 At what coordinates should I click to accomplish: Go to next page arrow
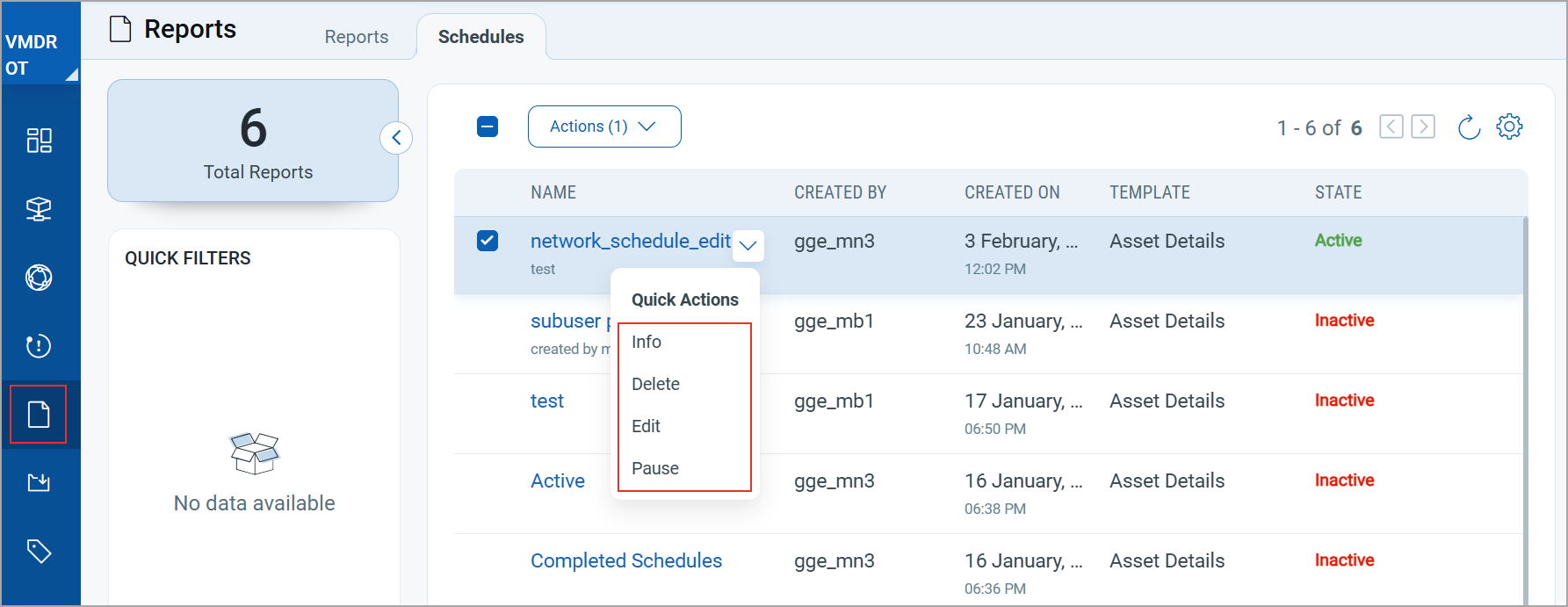1423,126
